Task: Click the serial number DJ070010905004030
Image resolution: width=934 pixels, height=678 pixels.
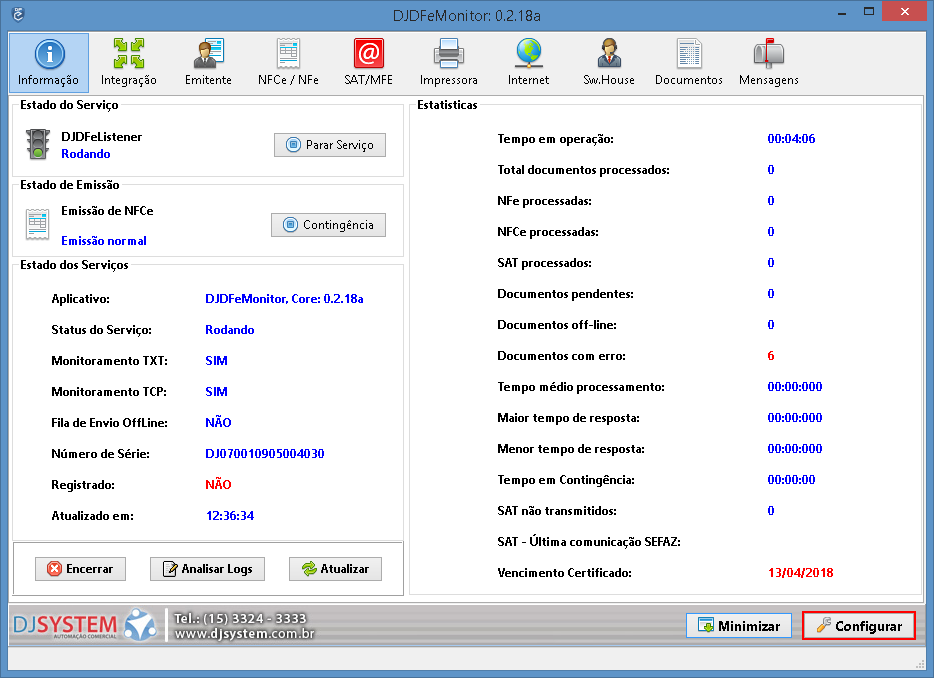Action: tap(264, 453)
